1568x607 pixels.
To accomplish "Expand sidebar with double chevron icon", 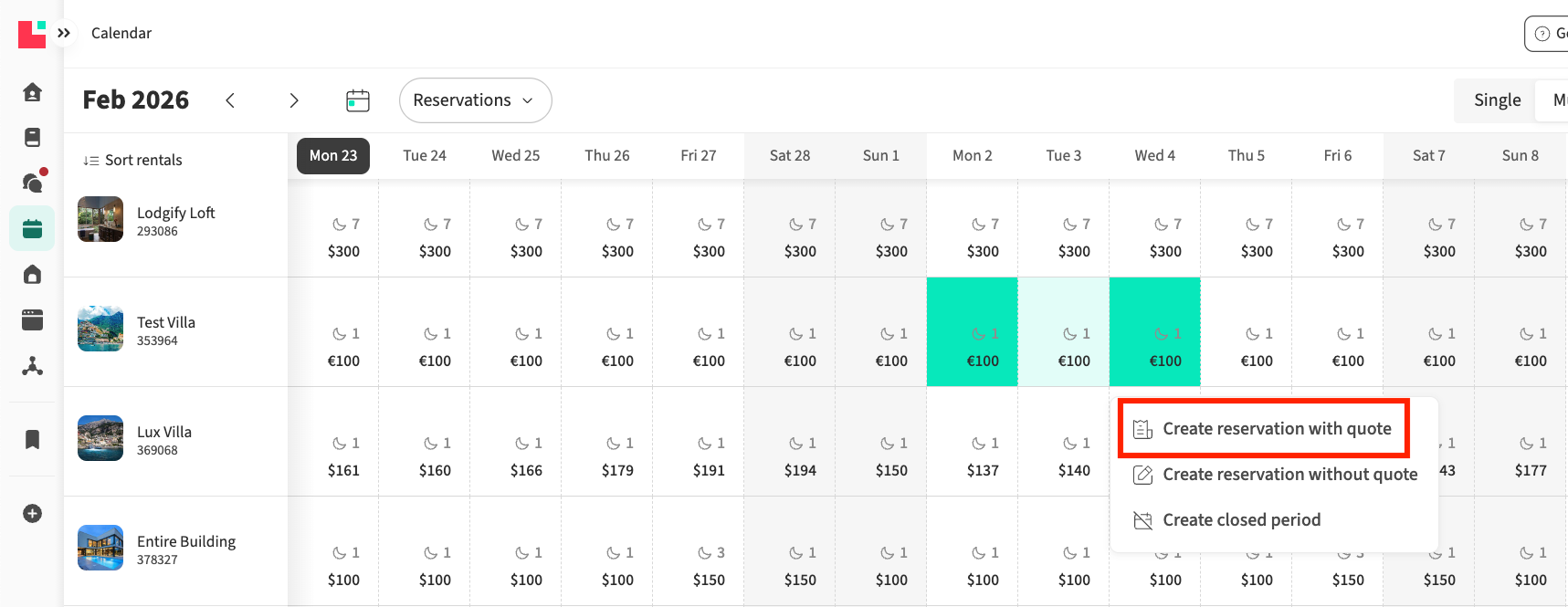I will point(64,33).
